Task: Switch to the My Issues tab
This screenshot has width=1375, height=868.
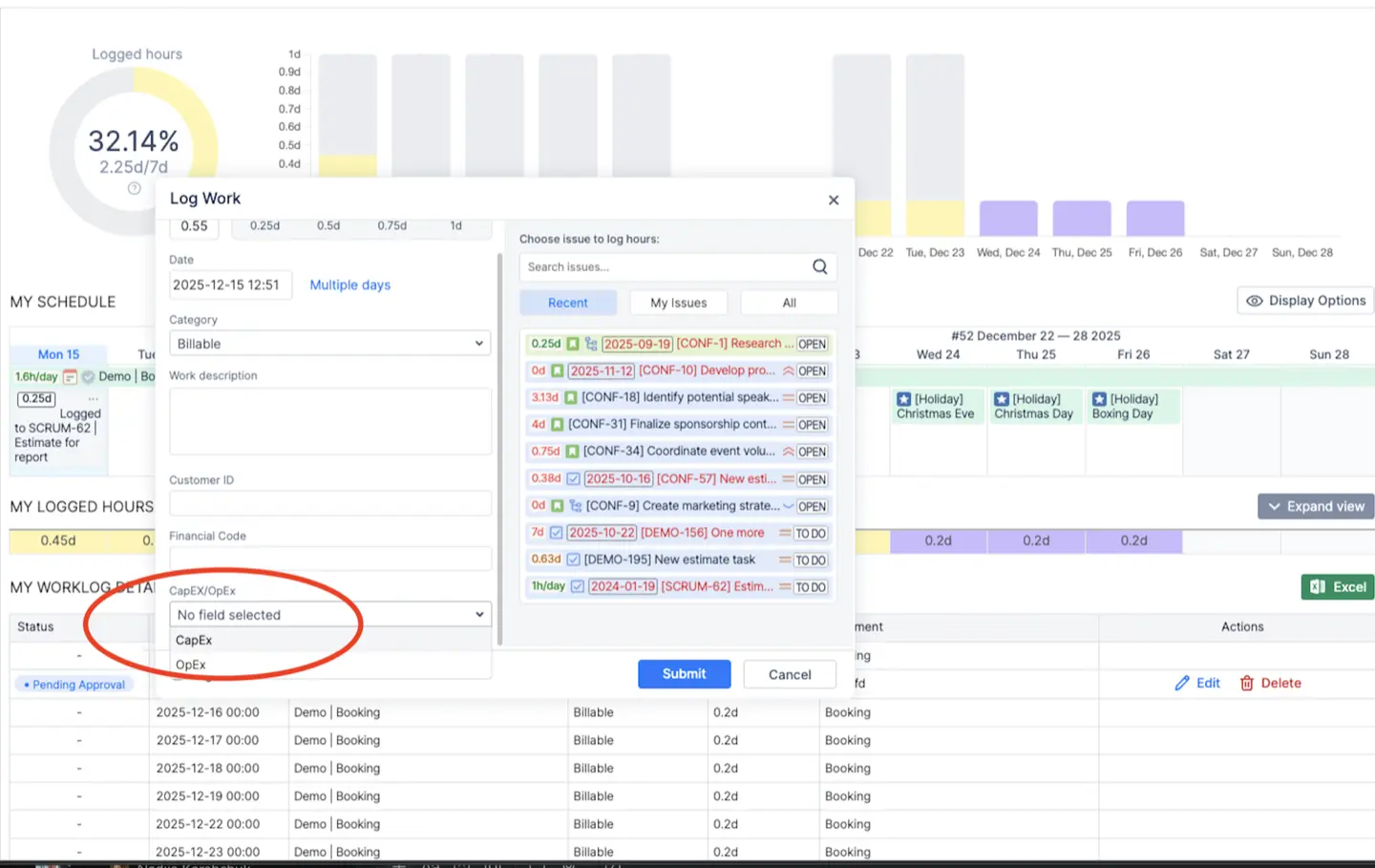Action: click(x=678, y=302)
